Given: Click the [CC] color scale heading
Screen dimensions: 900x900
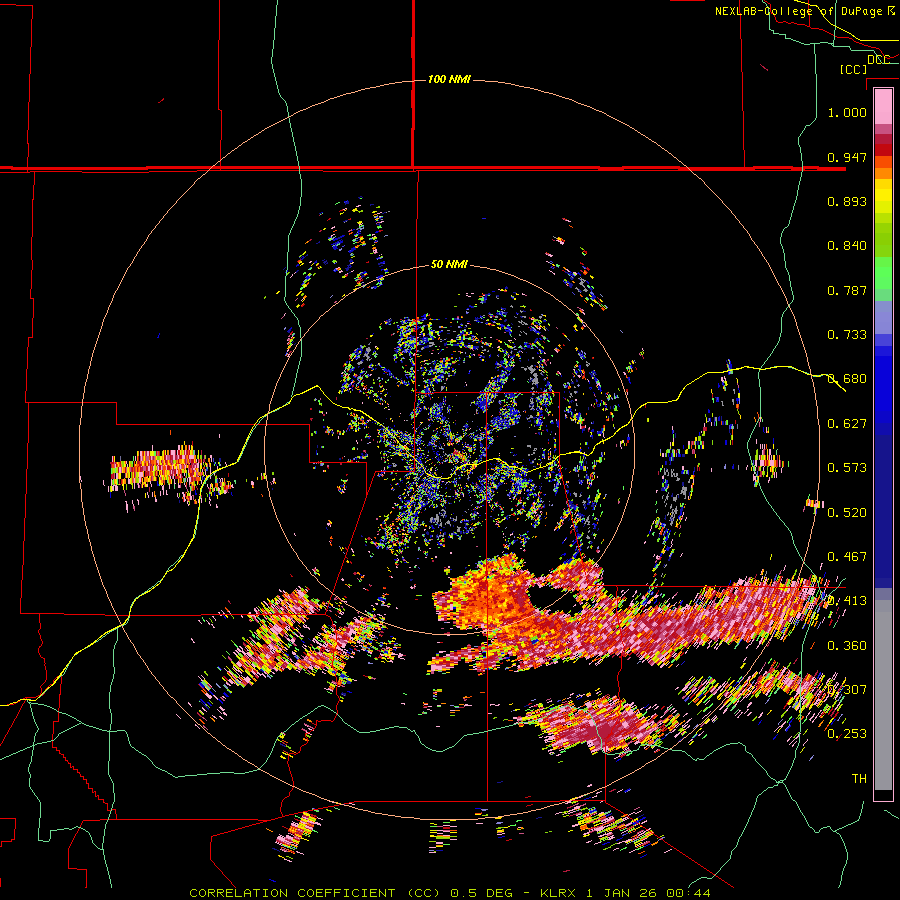Looking at the screenshot, I should [853, 69].
